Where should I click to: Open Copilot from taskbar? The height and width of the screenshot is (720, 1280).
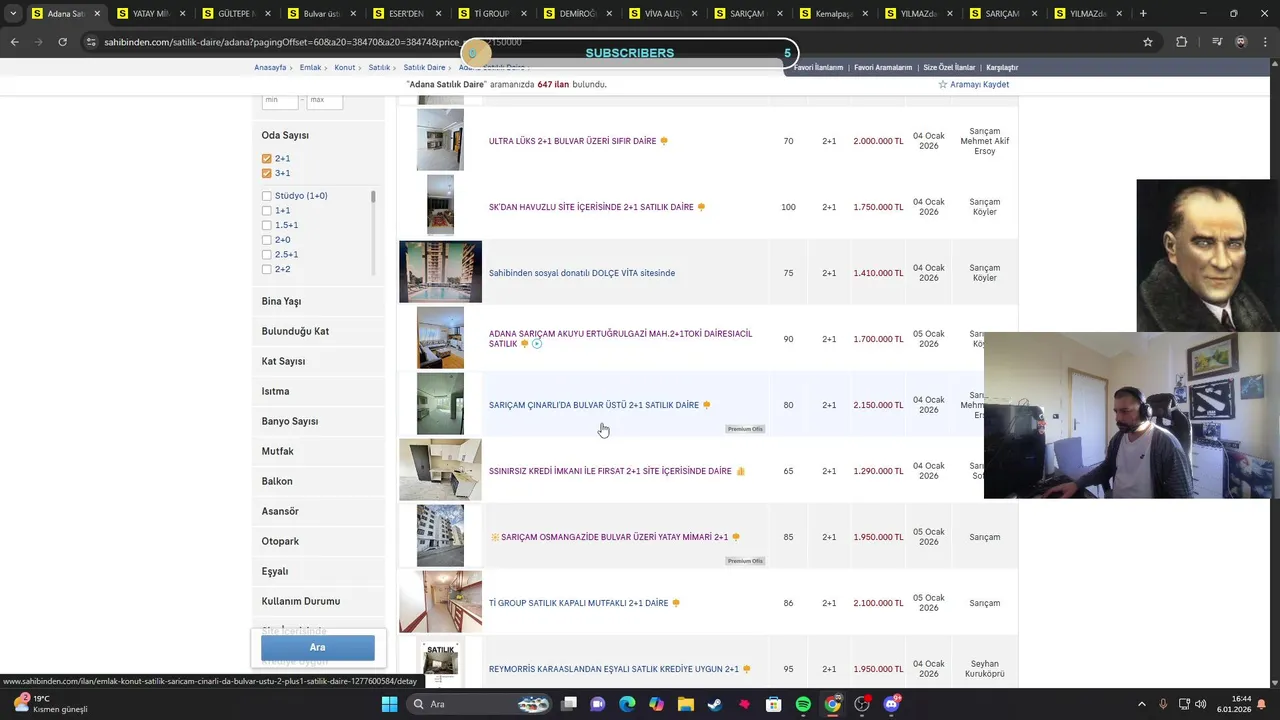(656, 704)
